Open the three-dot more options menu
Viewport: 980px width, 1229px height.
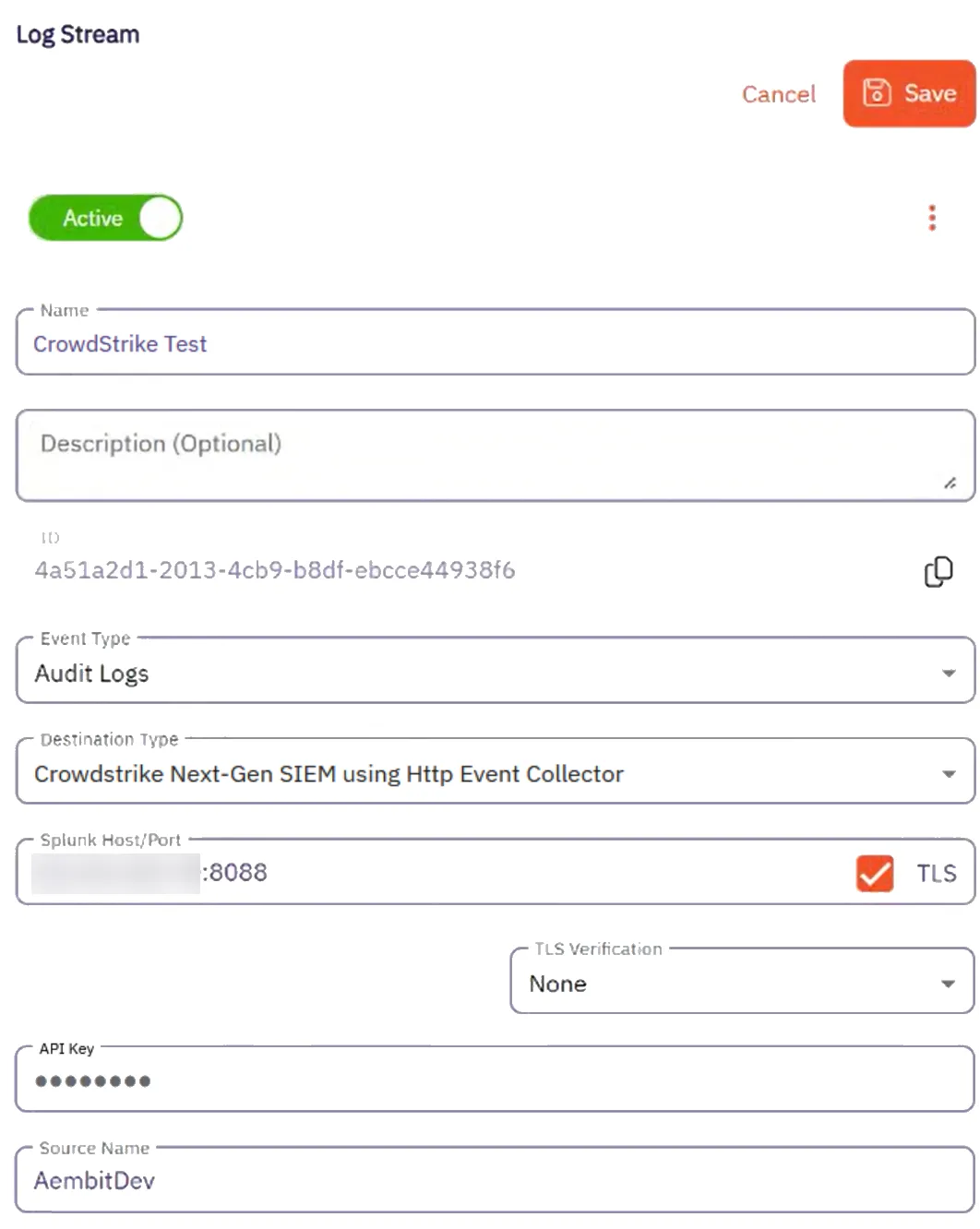pos(932,218)
